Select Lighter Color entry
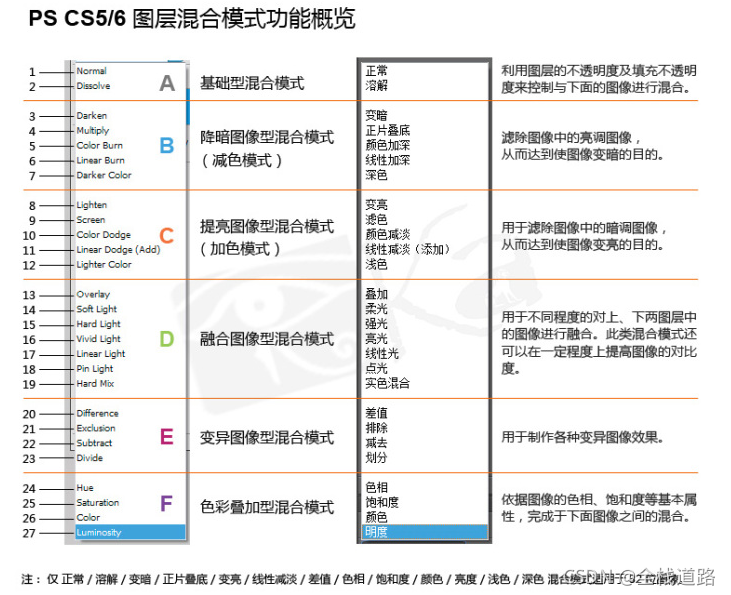Image resolution: width=731 pixels, height=595 pixels. click(103, 265)
